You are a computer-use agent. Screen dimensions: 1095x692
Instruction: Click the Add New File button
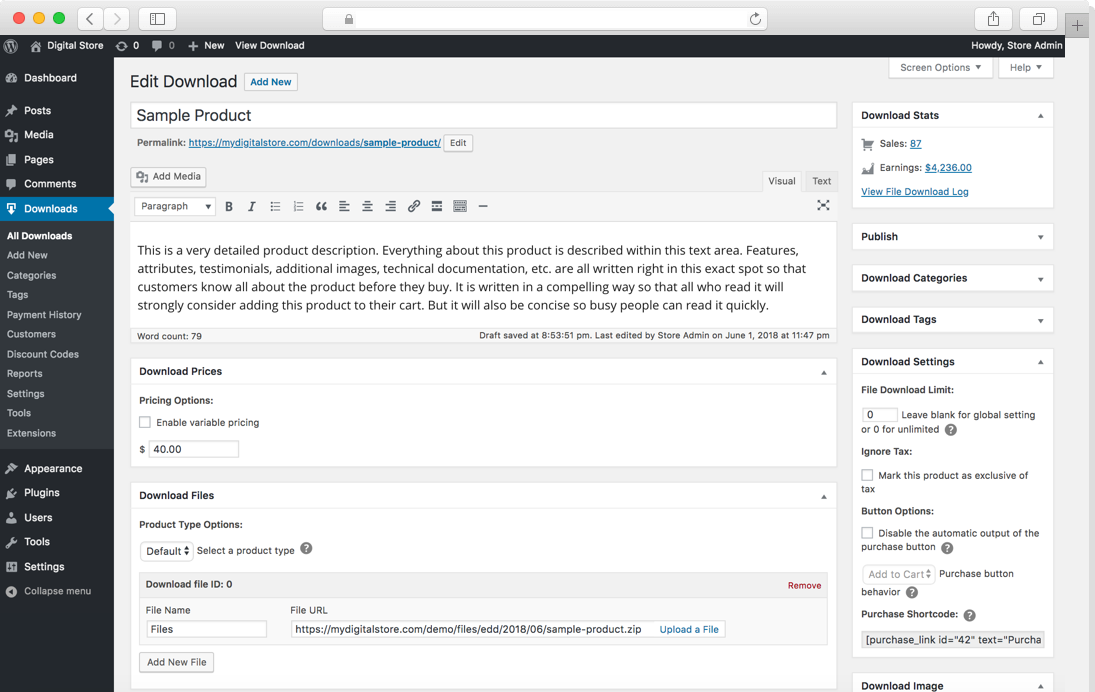176,662
